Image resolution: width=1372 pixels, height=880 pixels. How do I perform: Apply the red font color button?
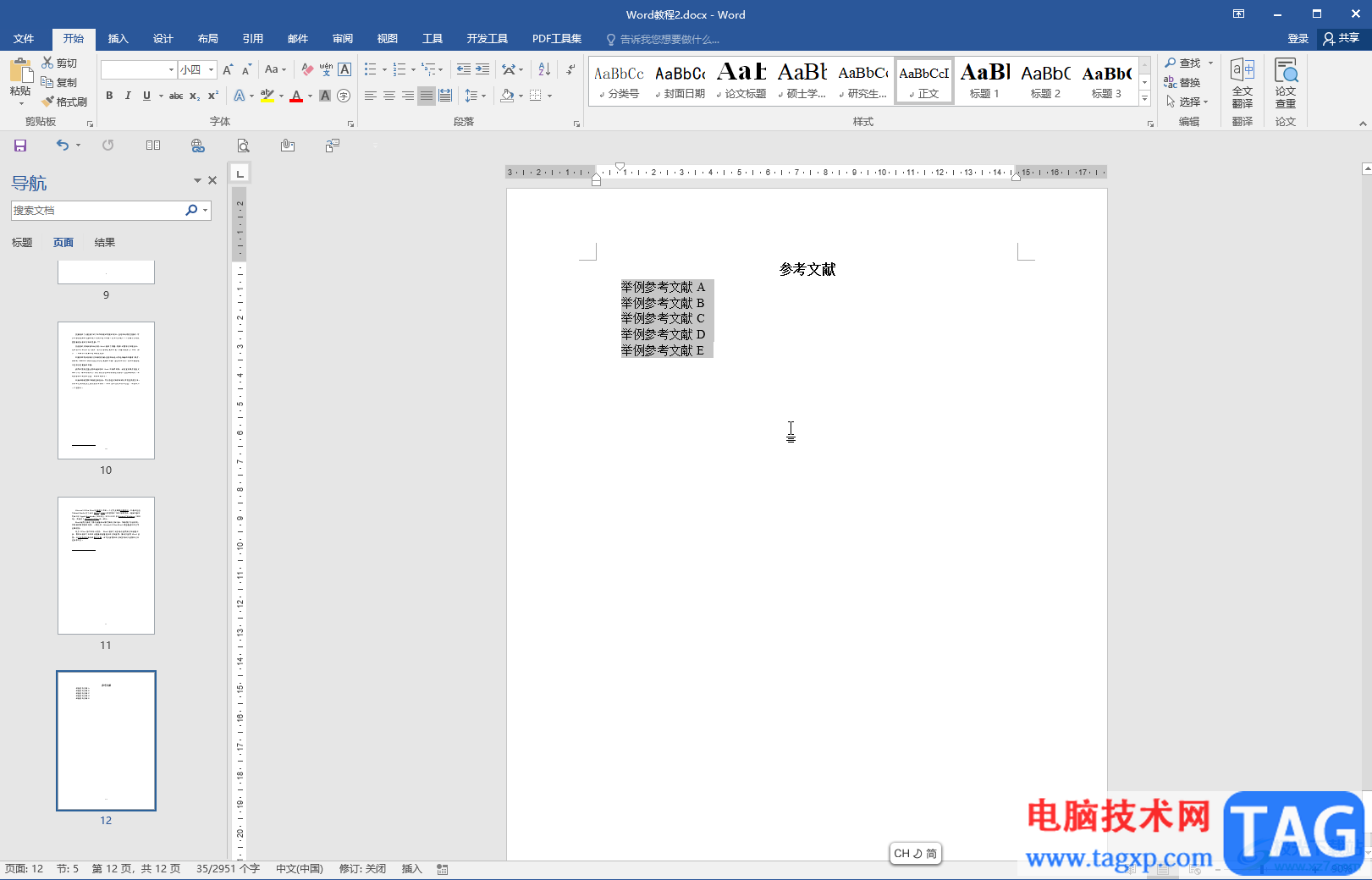(296, 96)
